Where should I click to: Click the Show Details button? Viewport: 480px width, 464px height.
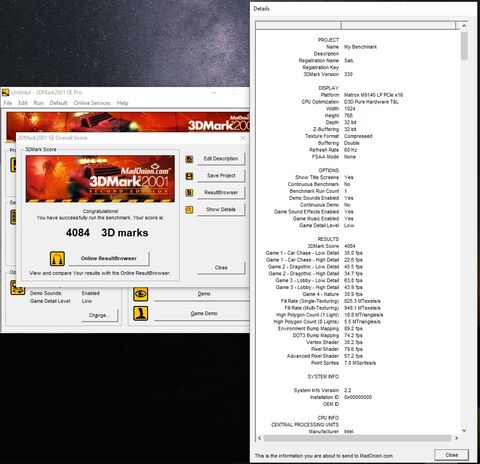(x=221, y=209)
